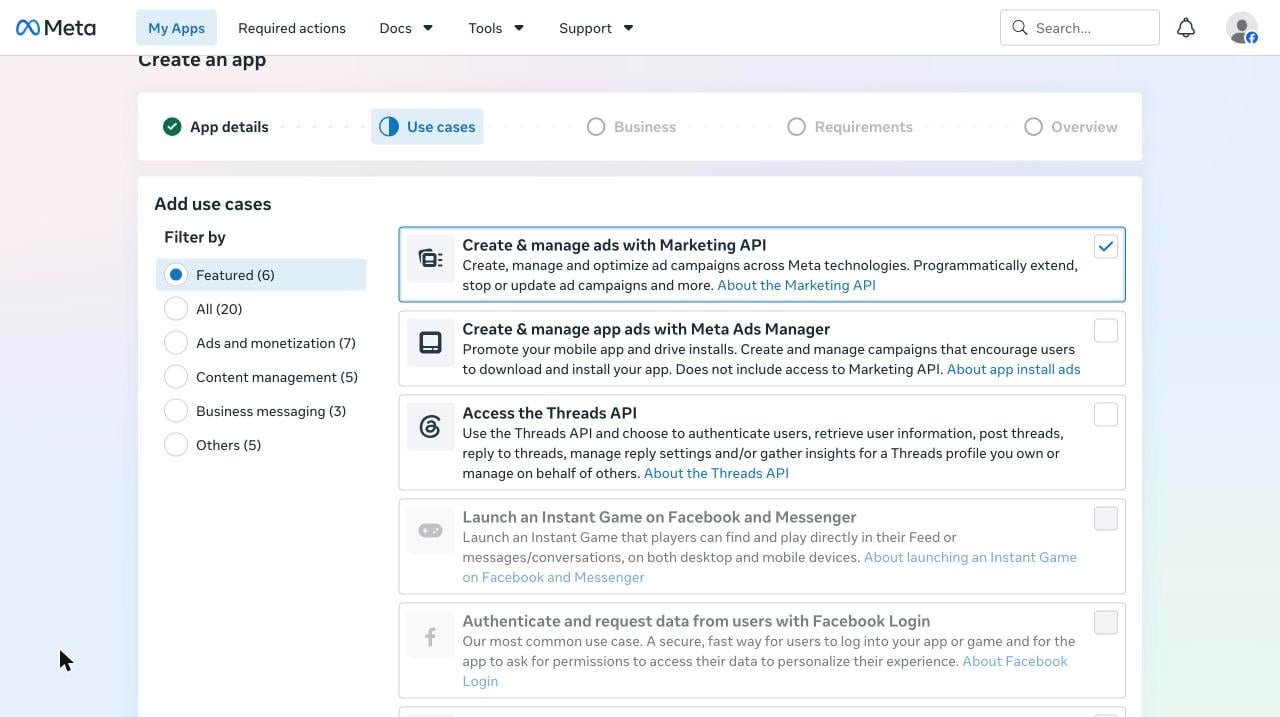Open the About the Marketing API link
1280x717 pixels.
[796, 285]
